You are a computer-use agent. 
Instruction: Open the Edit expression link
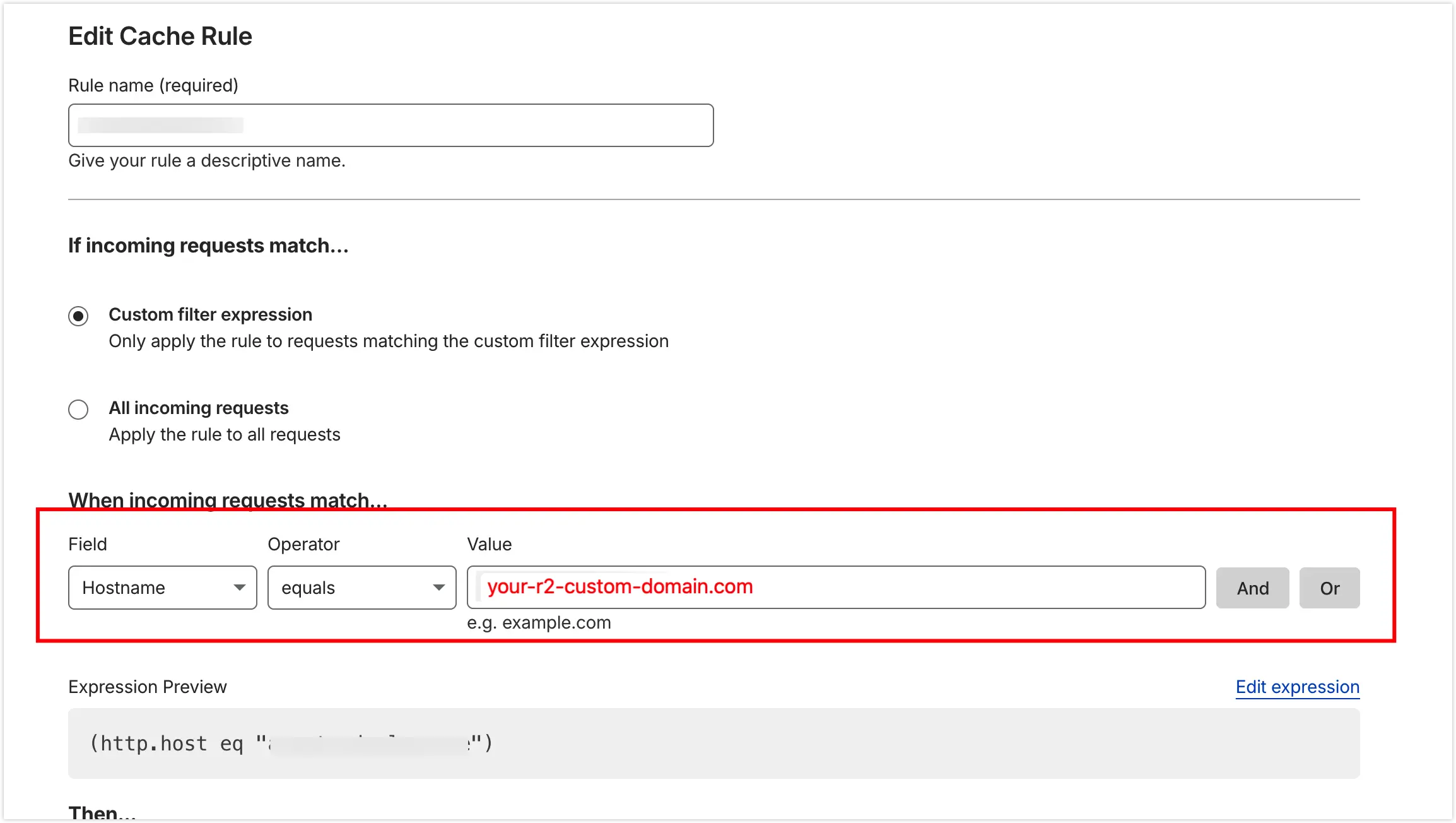point(1297,687)
